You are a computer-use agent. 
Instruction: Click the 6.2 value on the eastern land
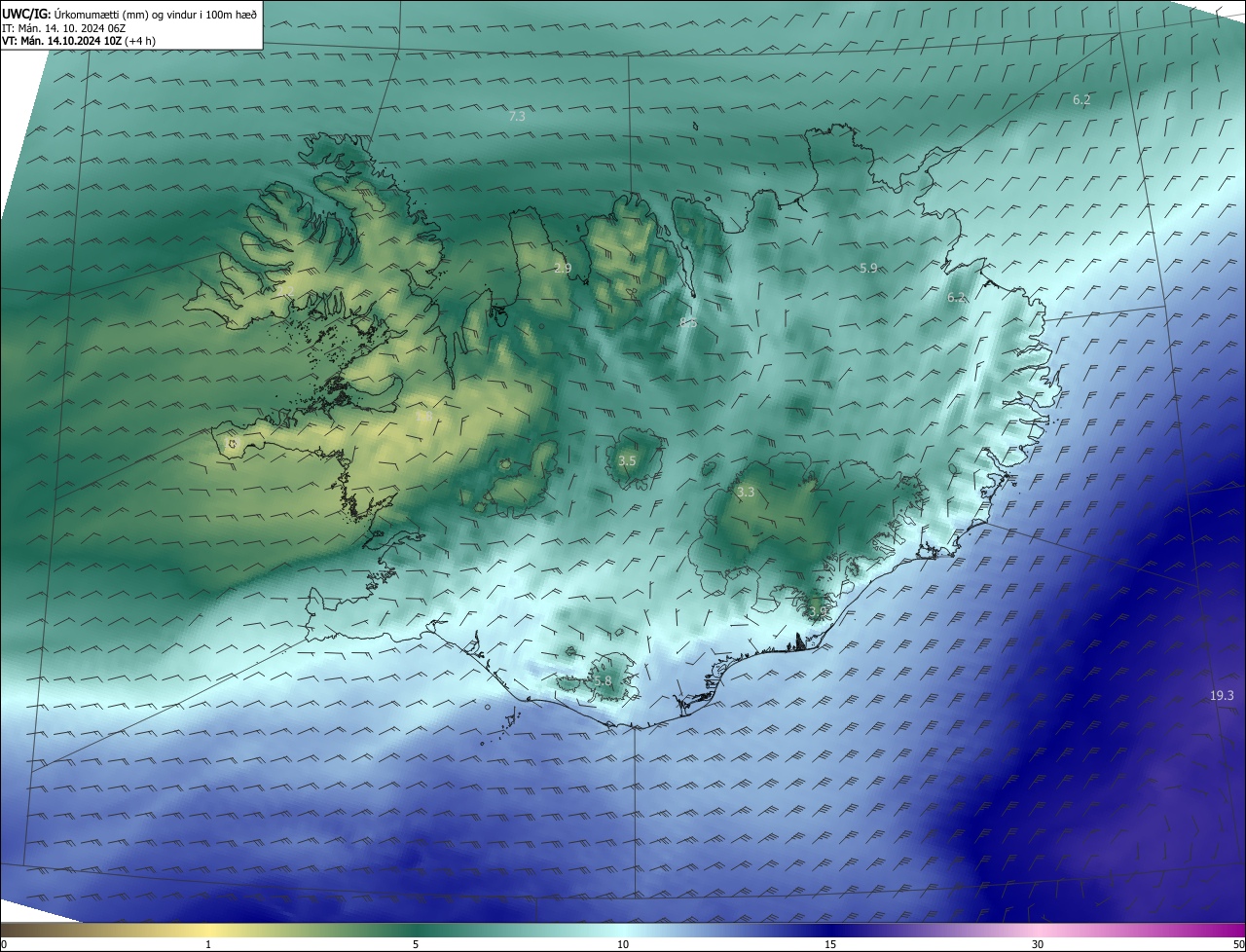coord(956,298)
